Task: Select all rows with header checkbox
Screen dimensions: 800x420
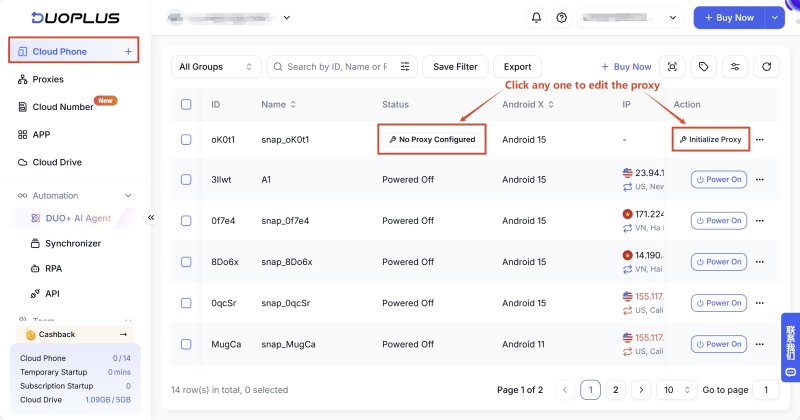Action: (x=186, y=105)
